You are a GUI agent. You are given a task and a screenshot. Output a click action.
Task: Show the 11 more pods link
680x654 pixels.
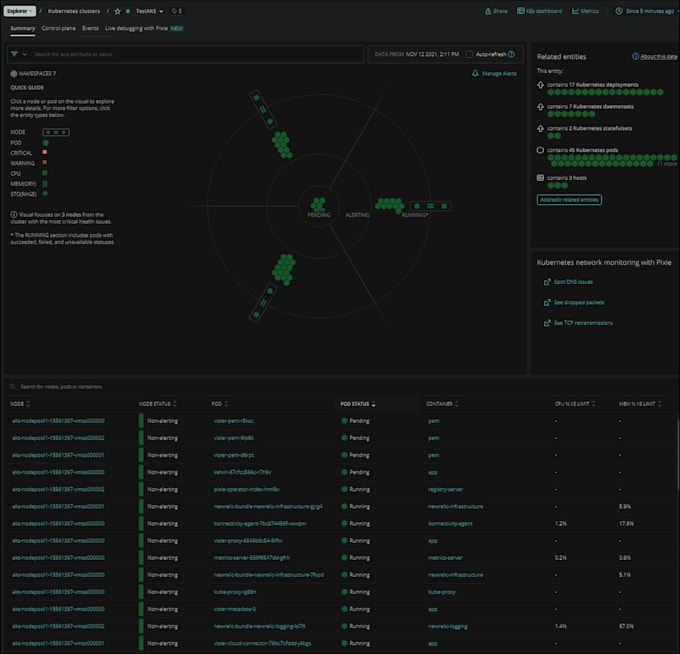pos(666,164)
